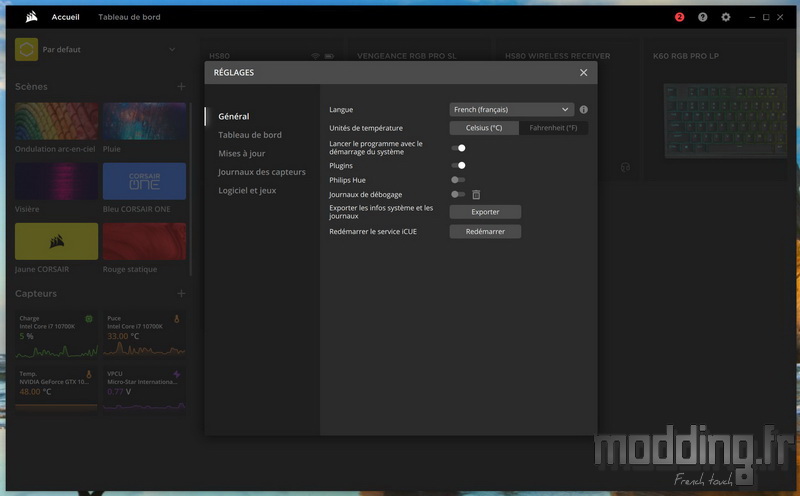Viewport: 800px width, 496px height.
Task: Delete debug logs with trash icon
Action: [476, 194]
